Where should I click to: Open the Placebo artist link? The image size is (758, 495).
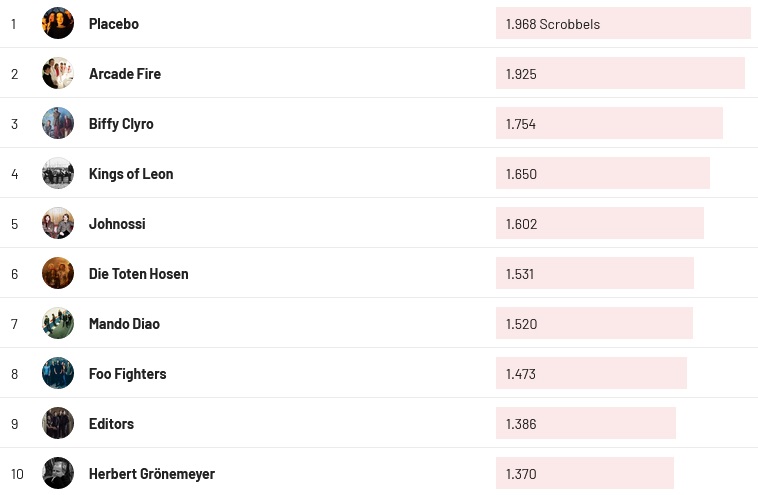(x=114, y=23)
